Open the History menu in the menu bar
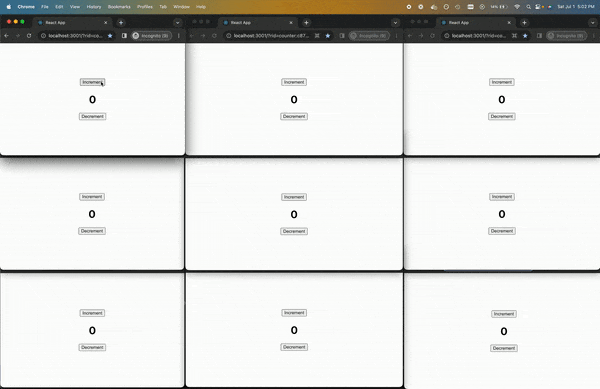600x389 pixels. pos(94,7)
